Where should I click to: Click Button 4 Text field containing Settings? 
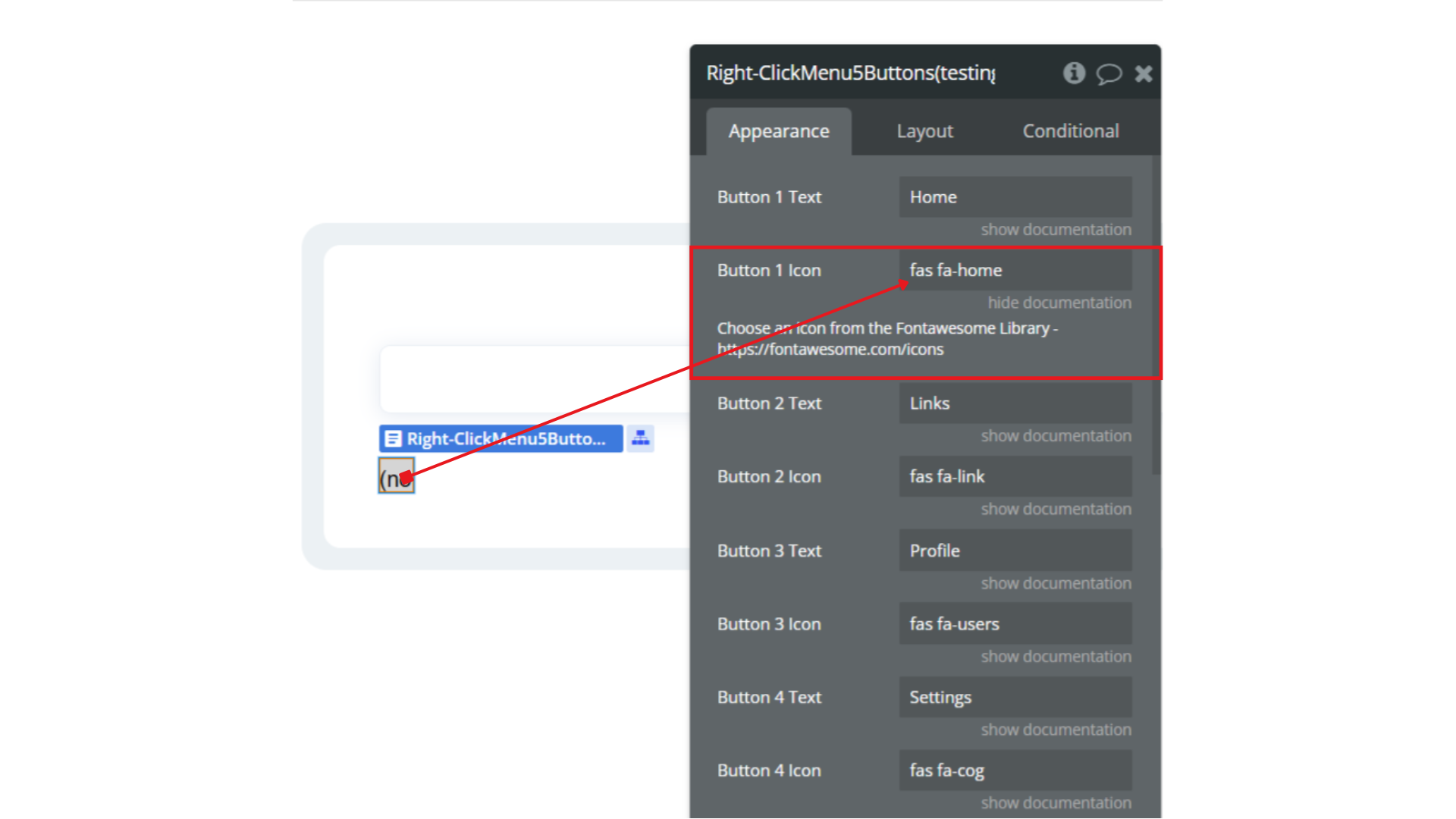1015,697
